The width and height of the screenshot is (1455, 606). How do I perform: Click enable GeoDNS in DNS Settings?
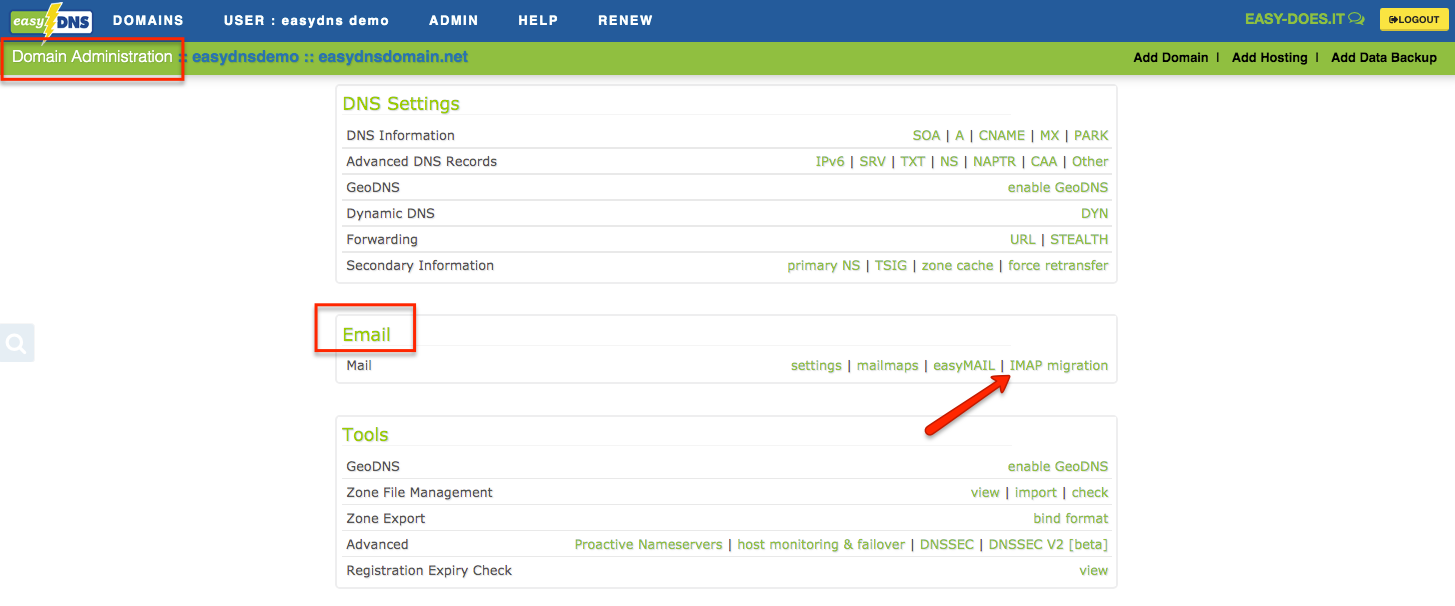coord(1058,188)
